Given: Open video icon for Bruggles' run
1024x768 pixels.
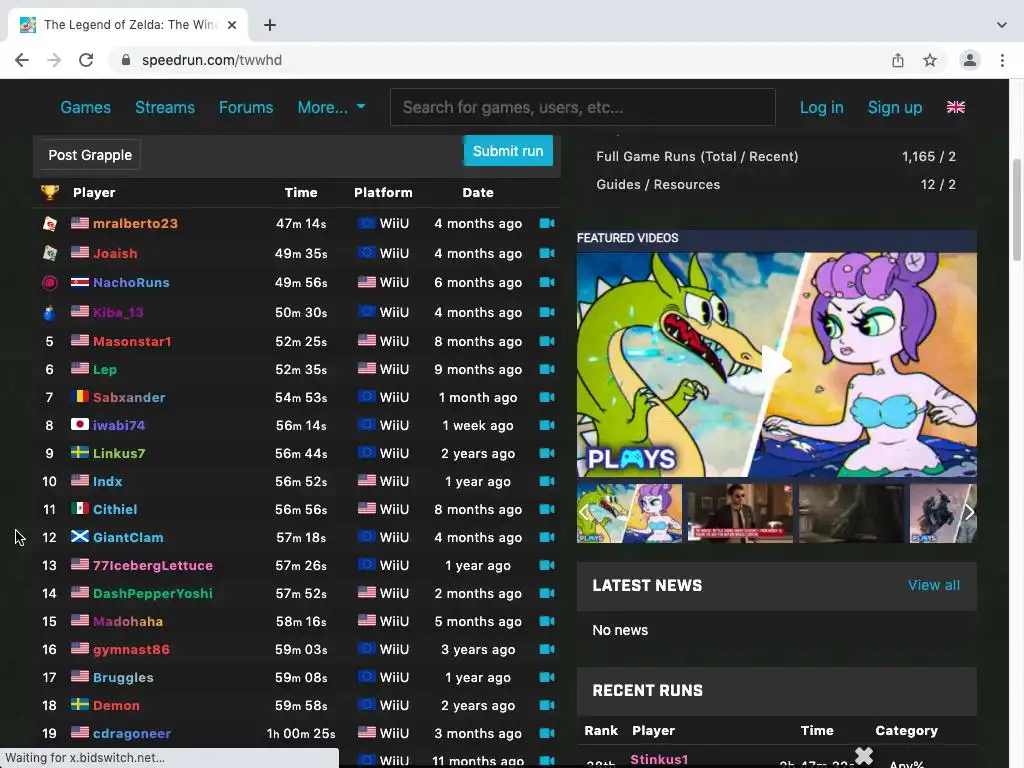Looking at the screenshot, I should click(x=547, y=678).
